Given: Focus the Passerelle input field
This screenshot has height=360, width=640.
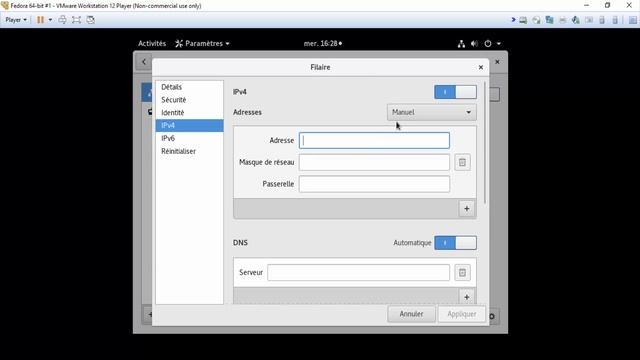Looking at the screenshot, I should (374, 184).
